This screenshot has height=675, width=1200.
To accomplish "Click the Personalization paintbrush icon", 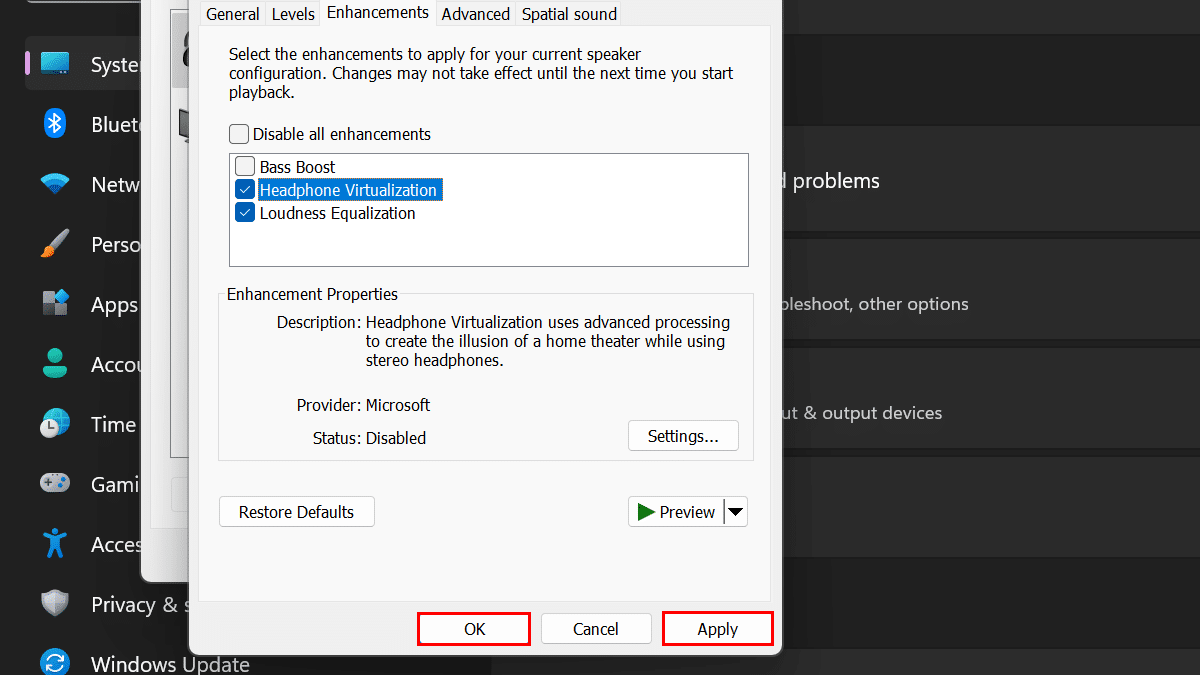I will pyautogui.click(x=55, y=244).
